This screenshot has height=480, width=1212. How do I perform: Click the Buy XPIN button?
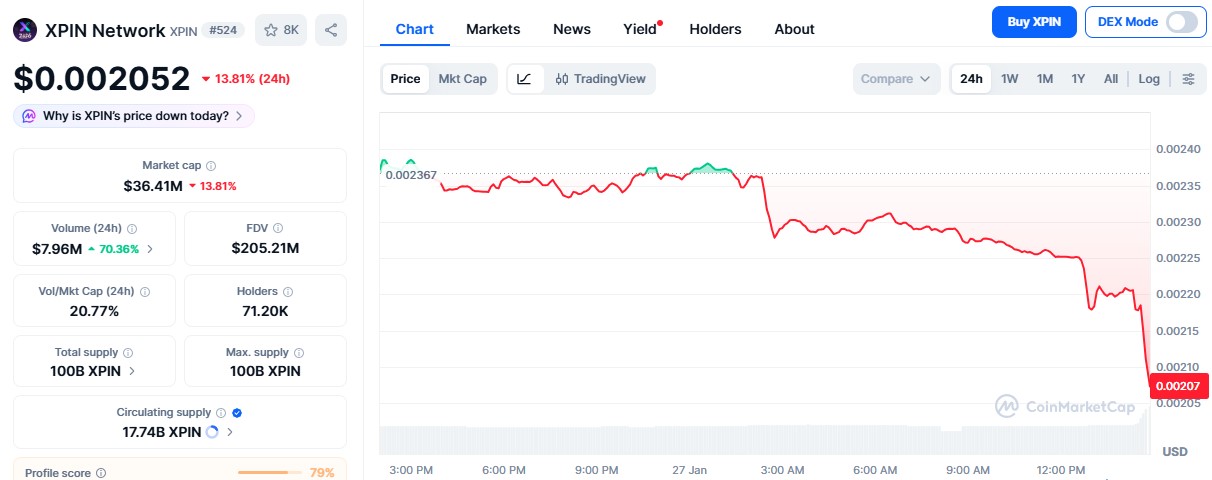[1034, 21]
